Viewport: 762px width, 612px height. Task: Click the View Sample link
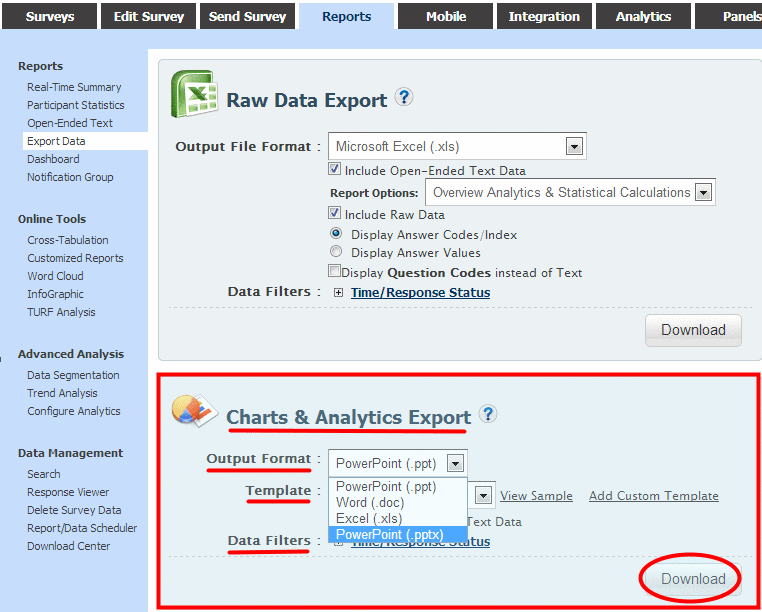(536, 496)
